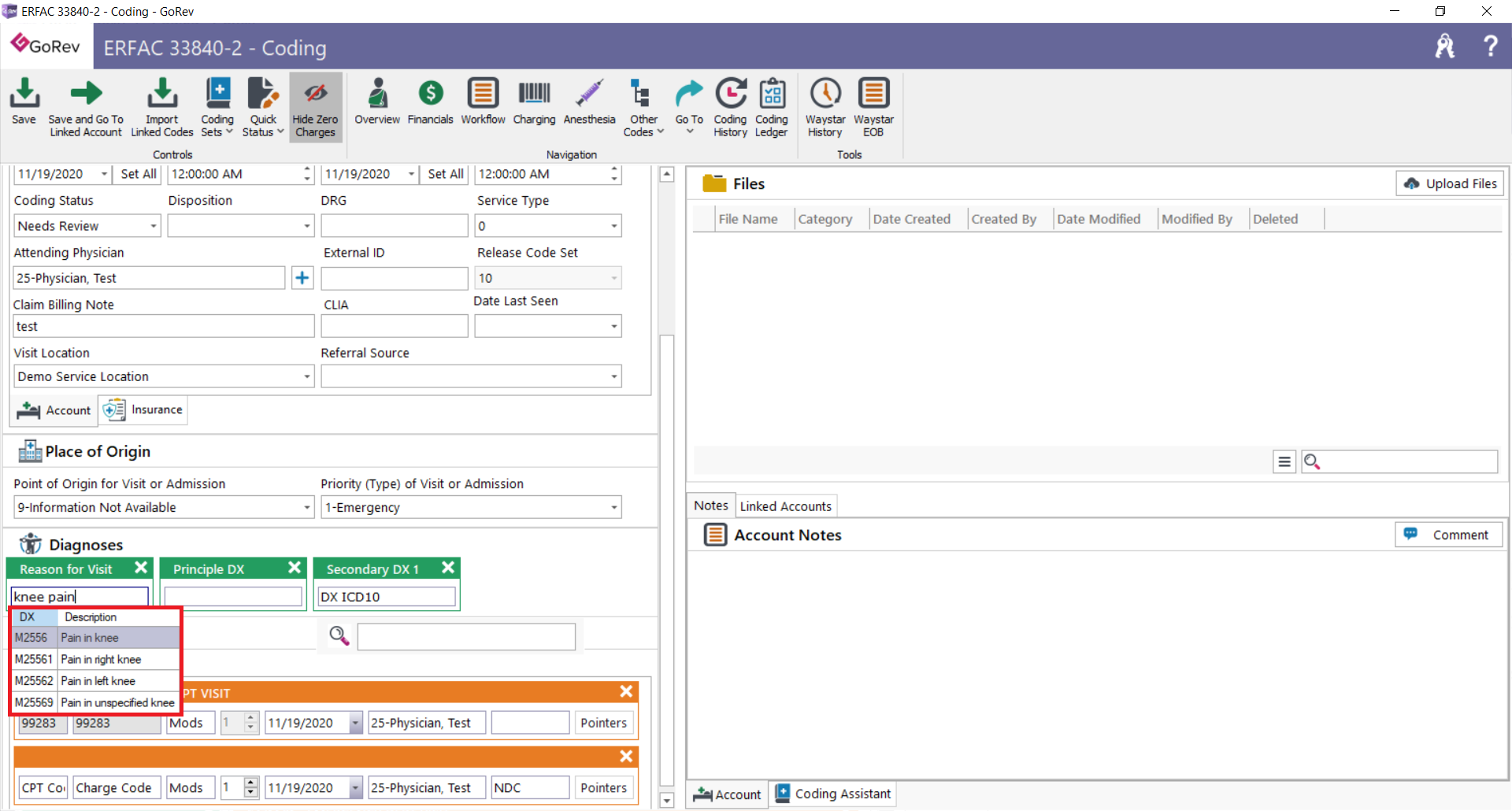Click Pointers button on 99283 row
This screenshot has height=811, width=1512.
(603, 723)
